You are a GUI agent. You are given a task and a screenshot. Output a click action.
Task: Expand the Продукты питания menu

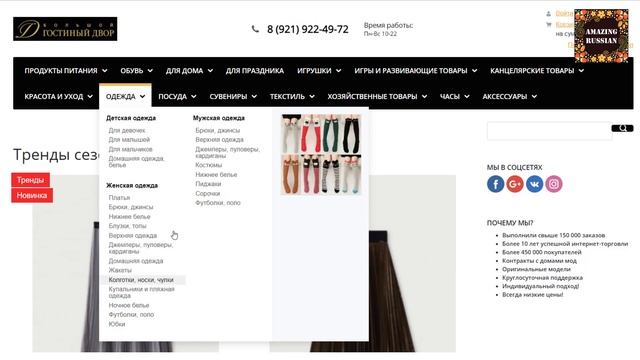coord(66,71)
